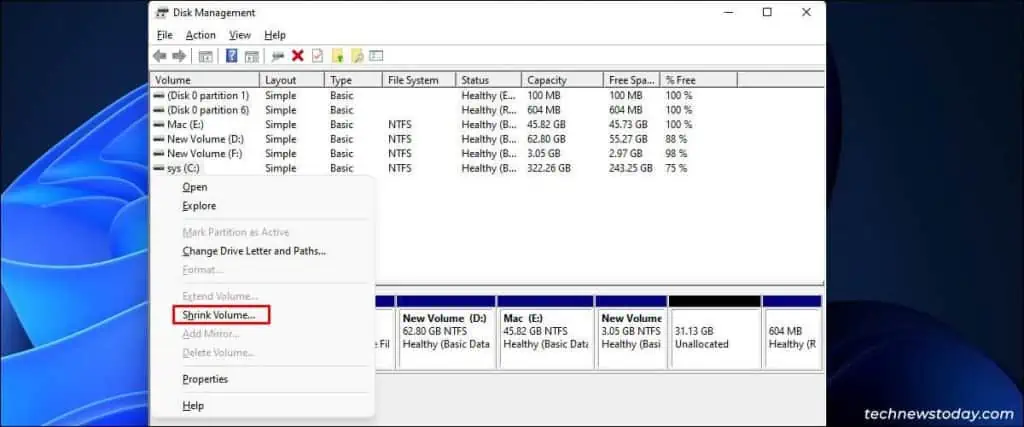Click the yellow toolbar icon with green arrow
The image size is (1024, 427).
pyautogui.click(x=337, y=56)
